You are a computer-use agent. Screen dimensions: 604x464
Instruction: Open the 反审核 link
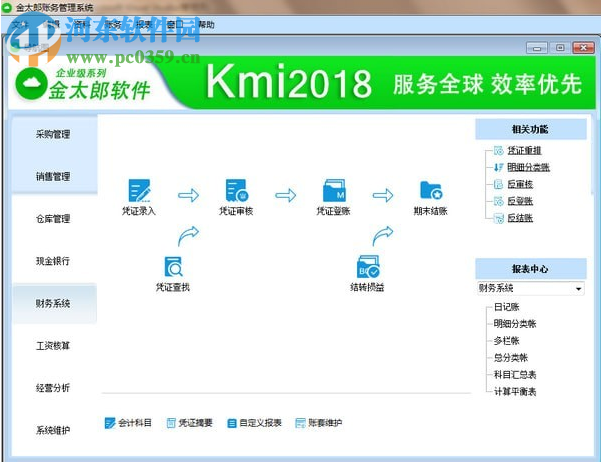pyautogui.click(x=520, y=184)
